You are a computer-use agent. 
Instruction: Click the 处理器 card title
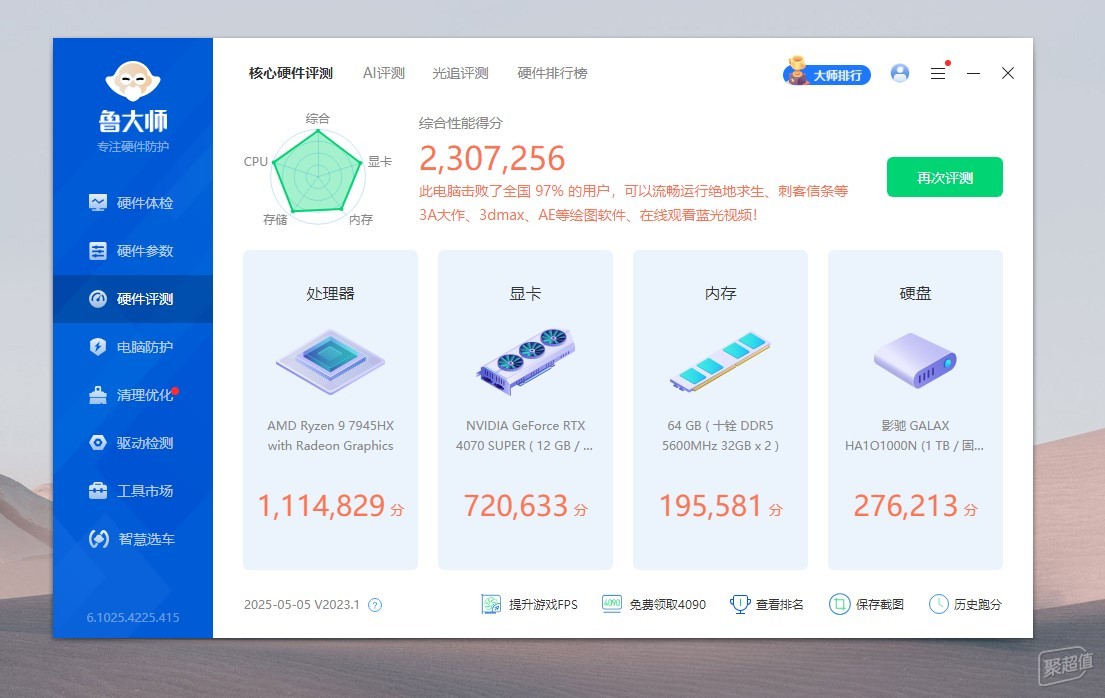click(331, 294)
